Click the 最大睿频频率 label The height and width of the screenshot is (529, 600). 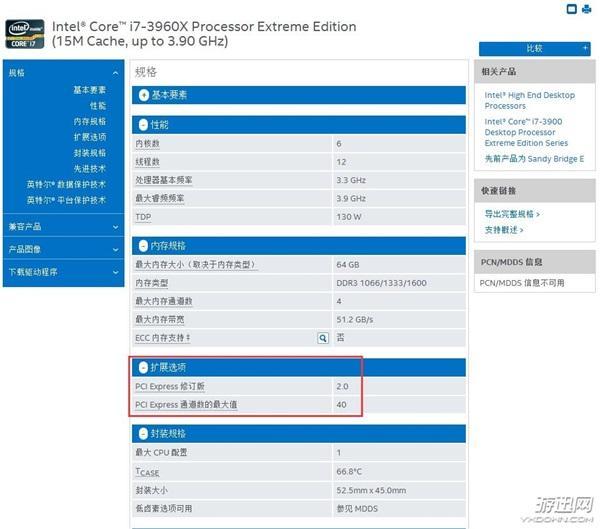(x=160, y=199)
